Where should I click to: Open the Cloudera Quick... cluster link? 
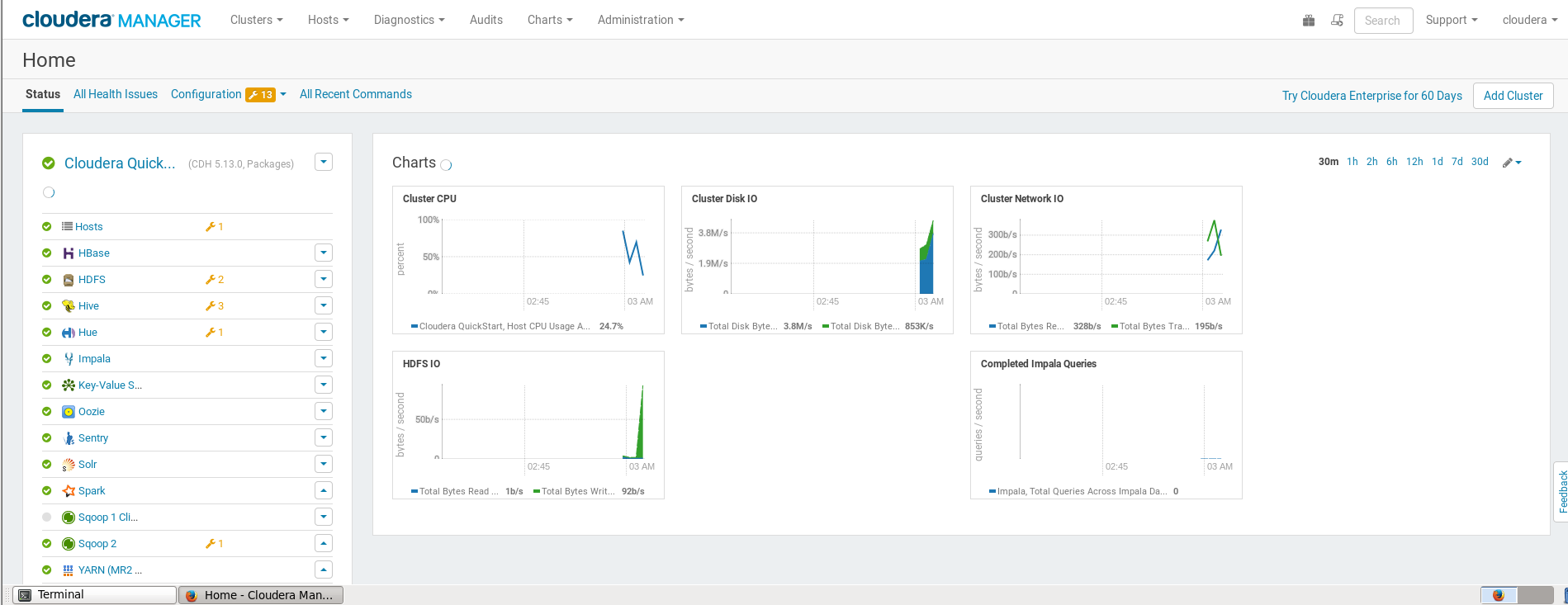[x=120, y=163]
